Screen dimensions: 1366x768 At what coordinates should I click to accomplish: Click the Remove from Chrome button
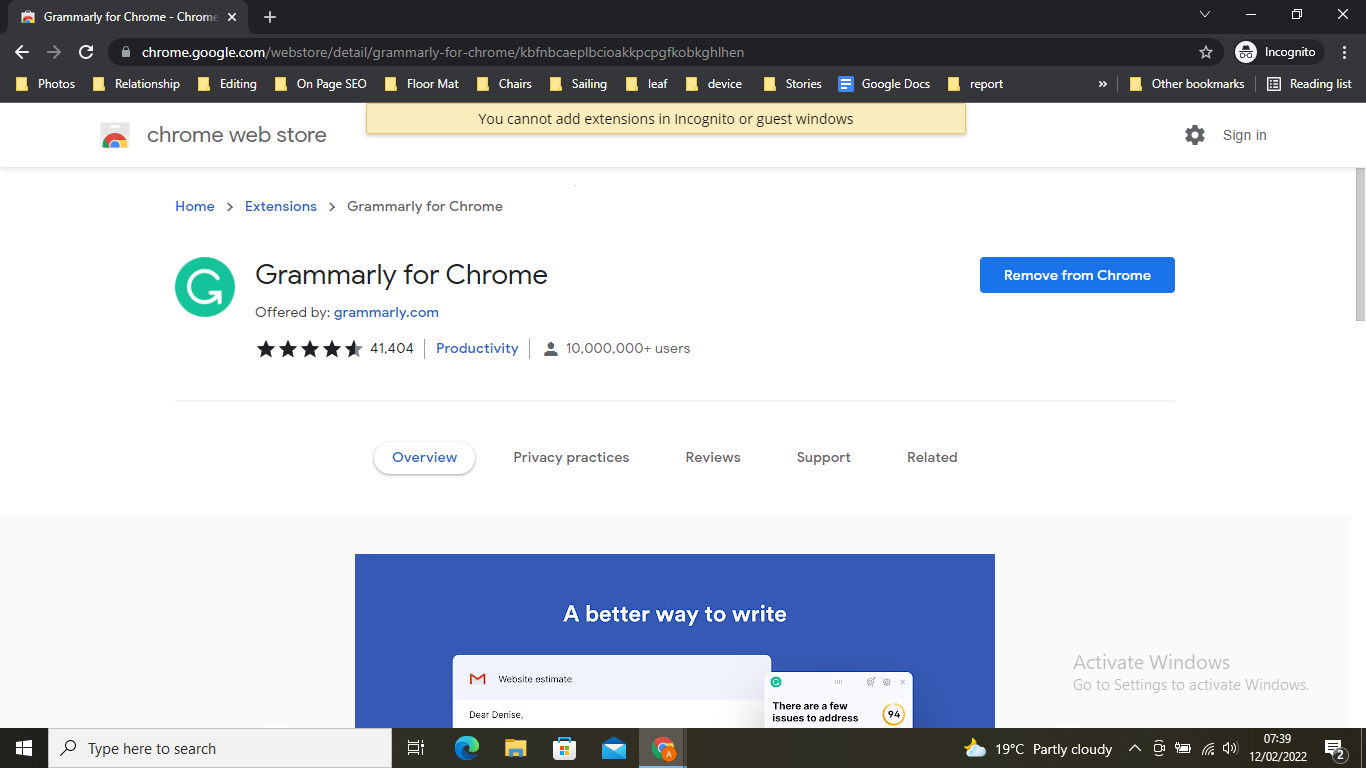(1077, 275)
